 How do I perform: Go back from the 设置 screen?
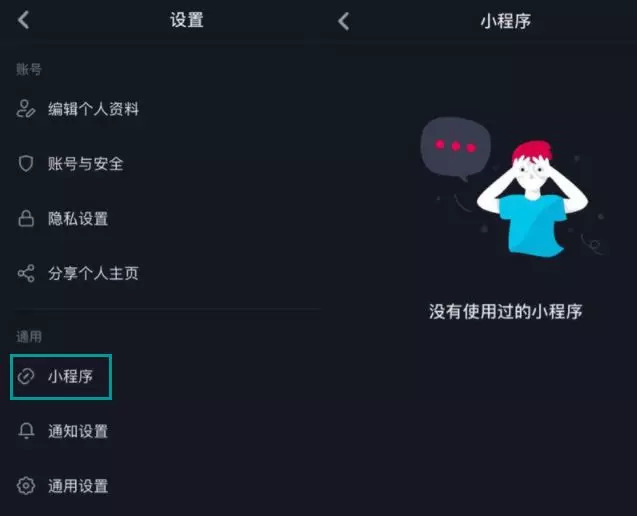point(24,20)
